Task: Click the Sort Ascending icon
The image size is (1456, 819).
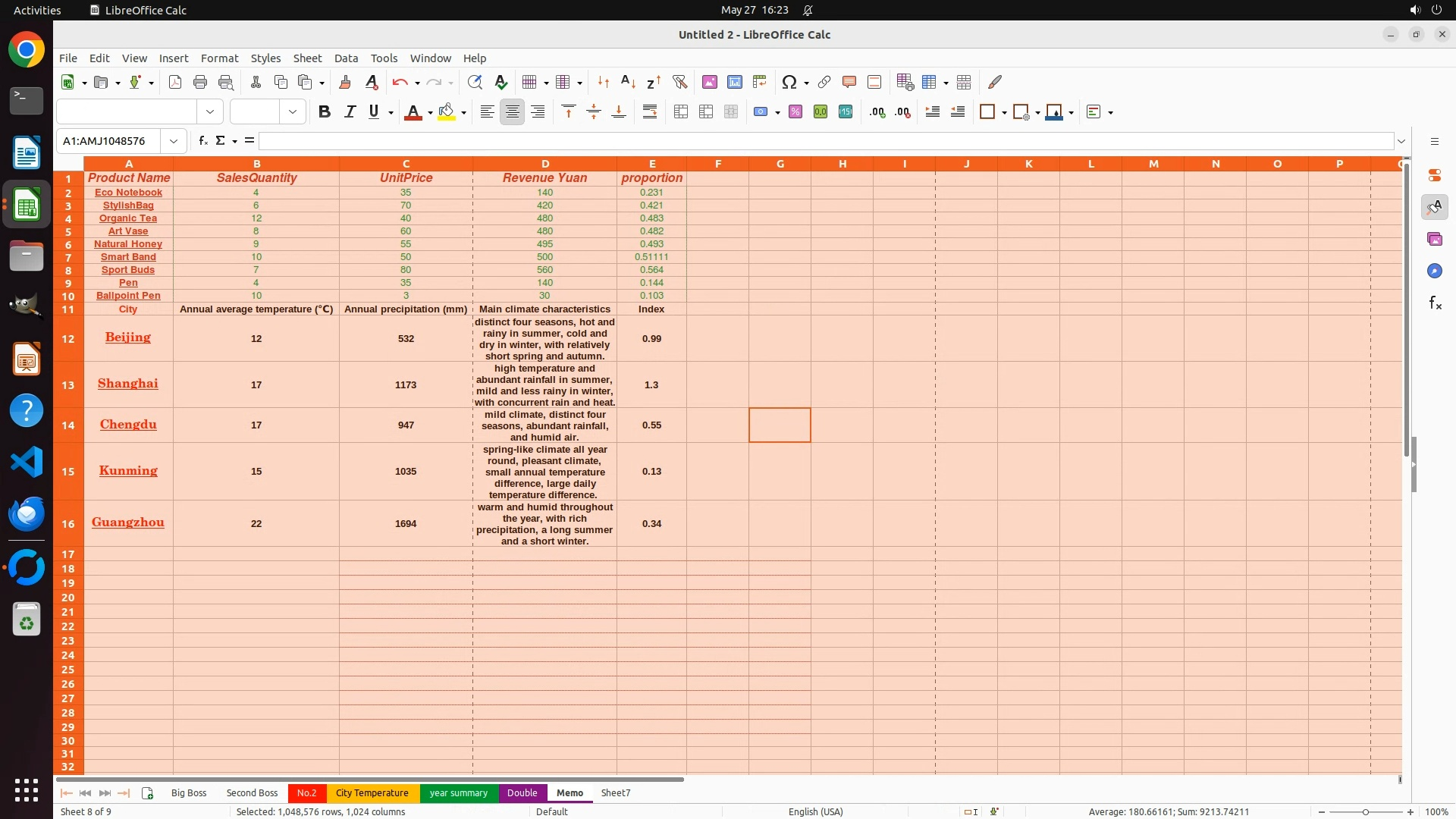Action: [628, 82]
